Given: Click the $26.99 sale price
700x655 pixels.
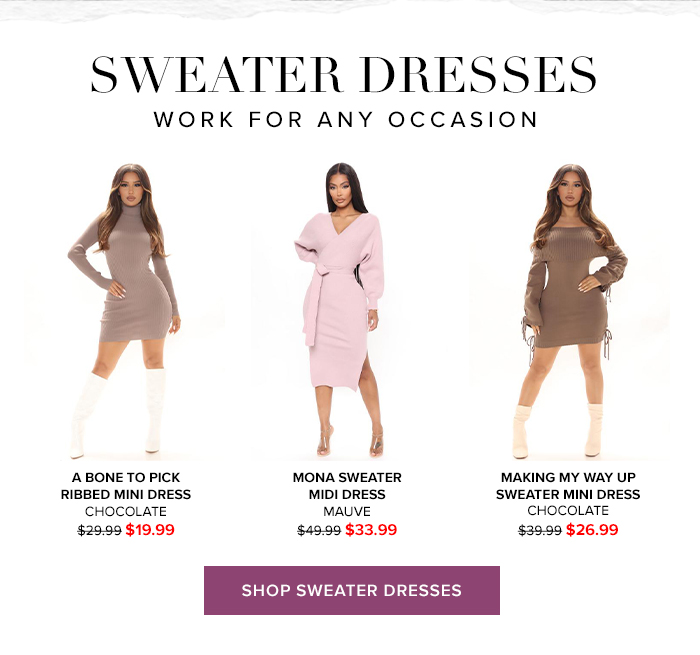Looking at the screenshot, I should pos(592,530).
